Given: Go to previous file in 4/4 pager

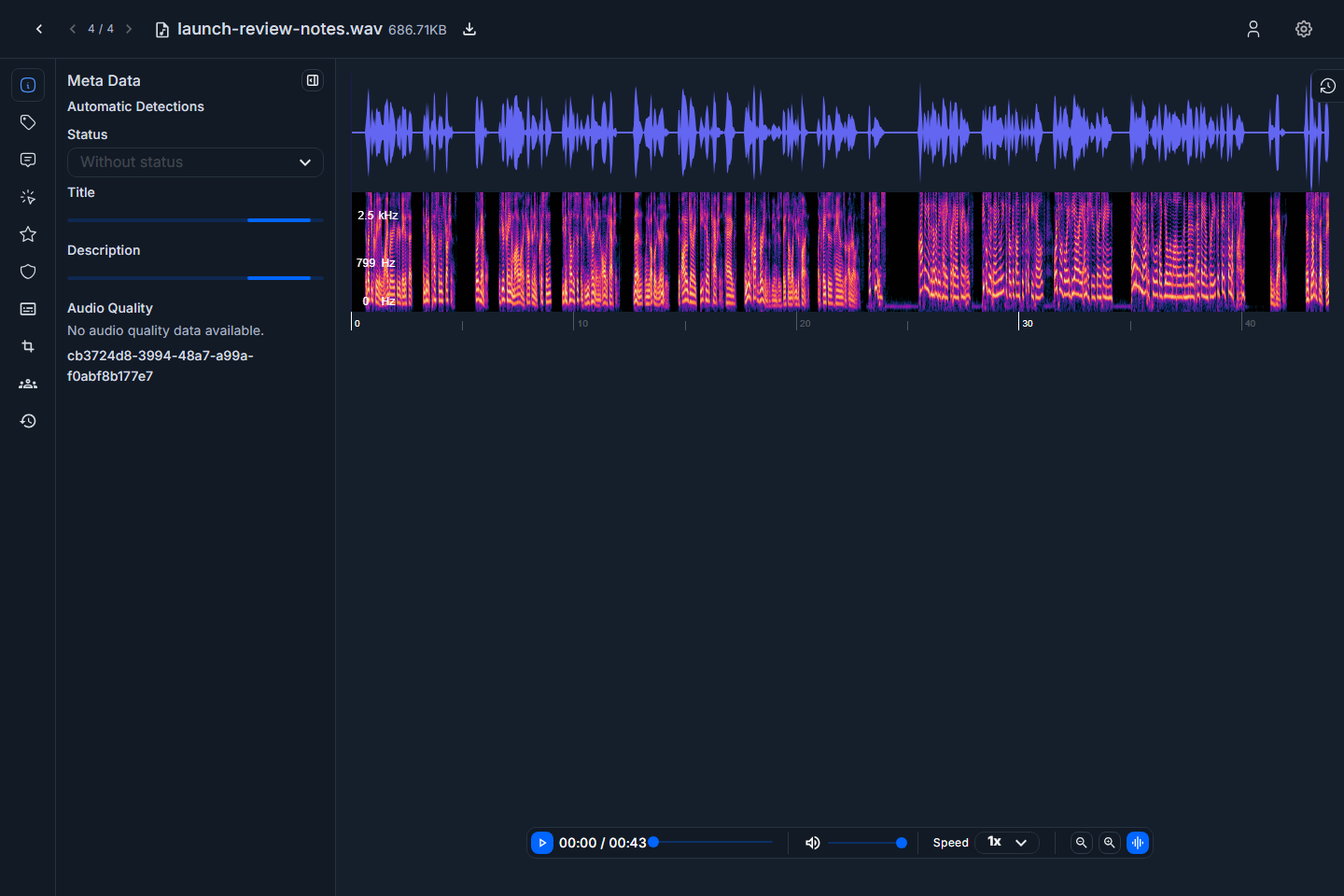Looking at the screenshot, I should coord(73,29).
